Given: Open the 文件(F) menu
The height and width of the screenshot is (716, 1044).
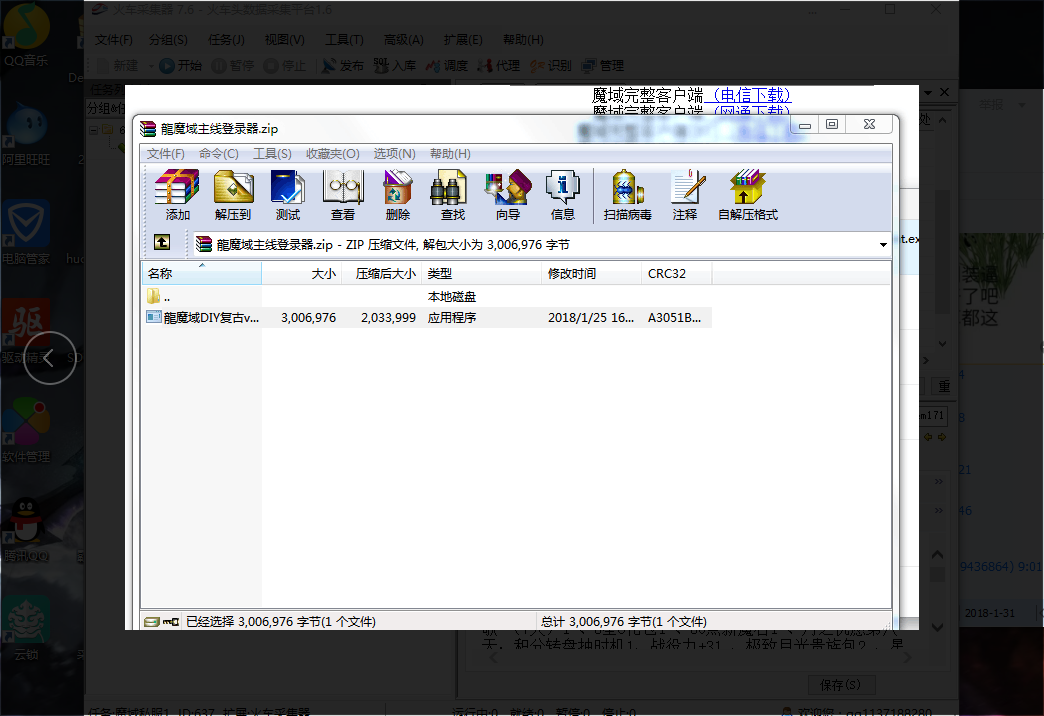Looking at the screenshot, I should point(166,154).
